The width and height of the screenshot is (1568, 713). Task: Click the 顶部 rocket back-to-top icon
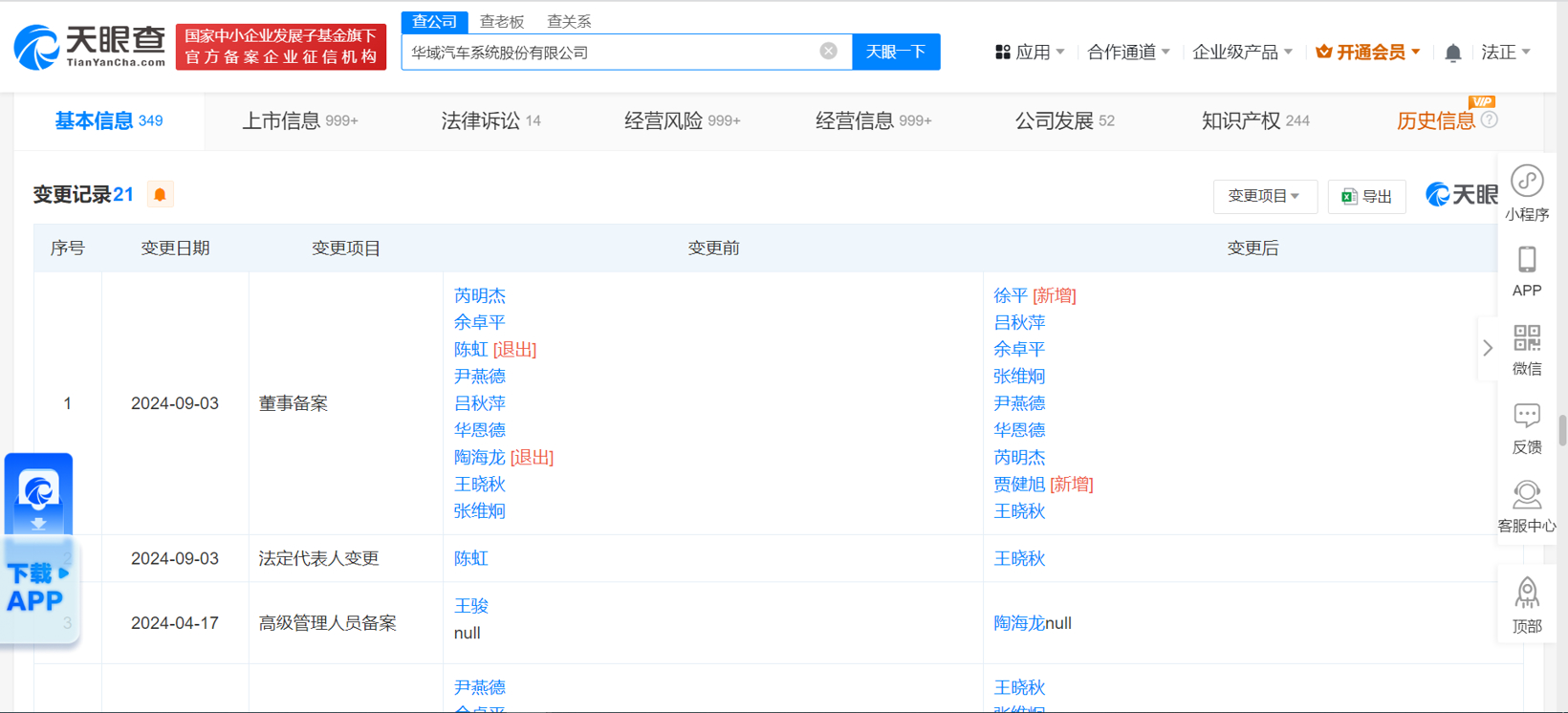point(1526,594)
